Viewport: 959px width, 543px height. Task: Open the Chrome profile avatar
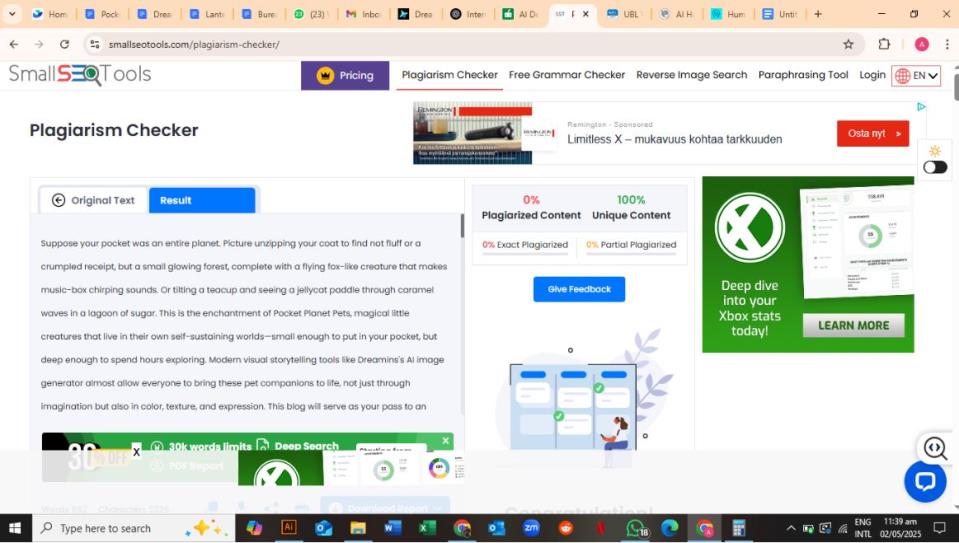(x=921, y=44)
